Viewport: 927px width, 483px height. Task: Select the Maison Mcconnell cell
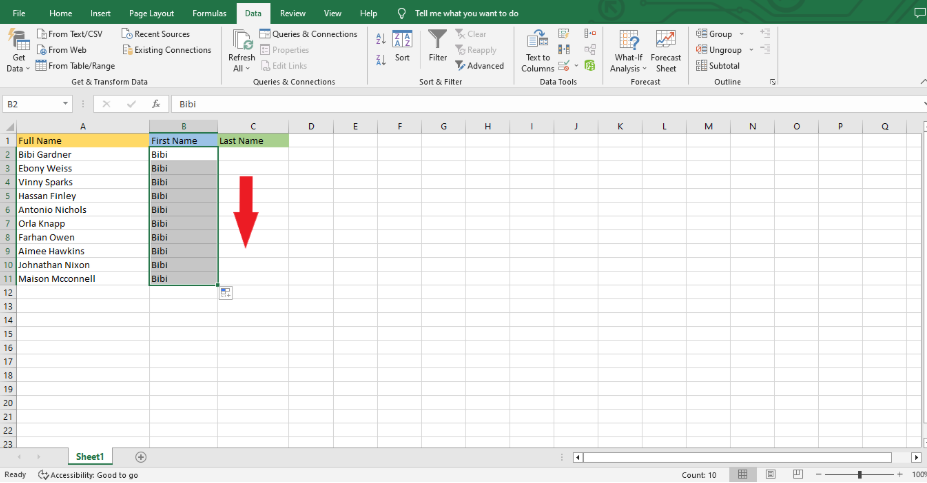pos(83,279)
